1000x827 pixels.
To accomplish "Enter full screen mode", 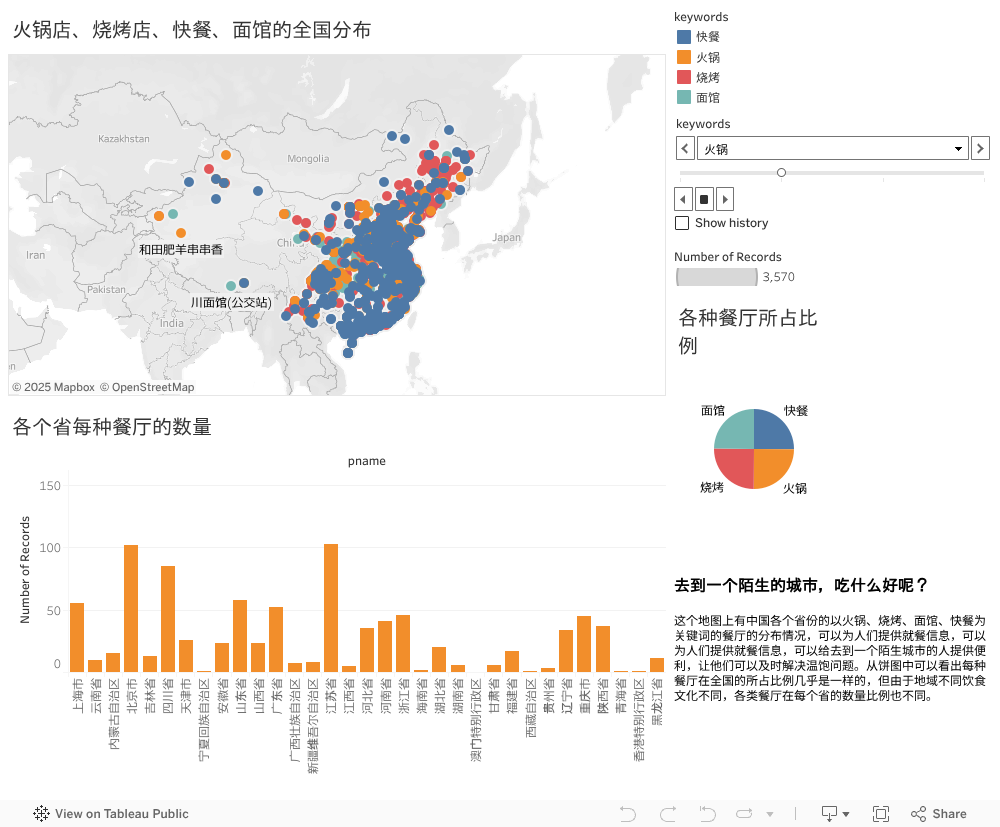I will pyautogui.click(x=881, y=813).
